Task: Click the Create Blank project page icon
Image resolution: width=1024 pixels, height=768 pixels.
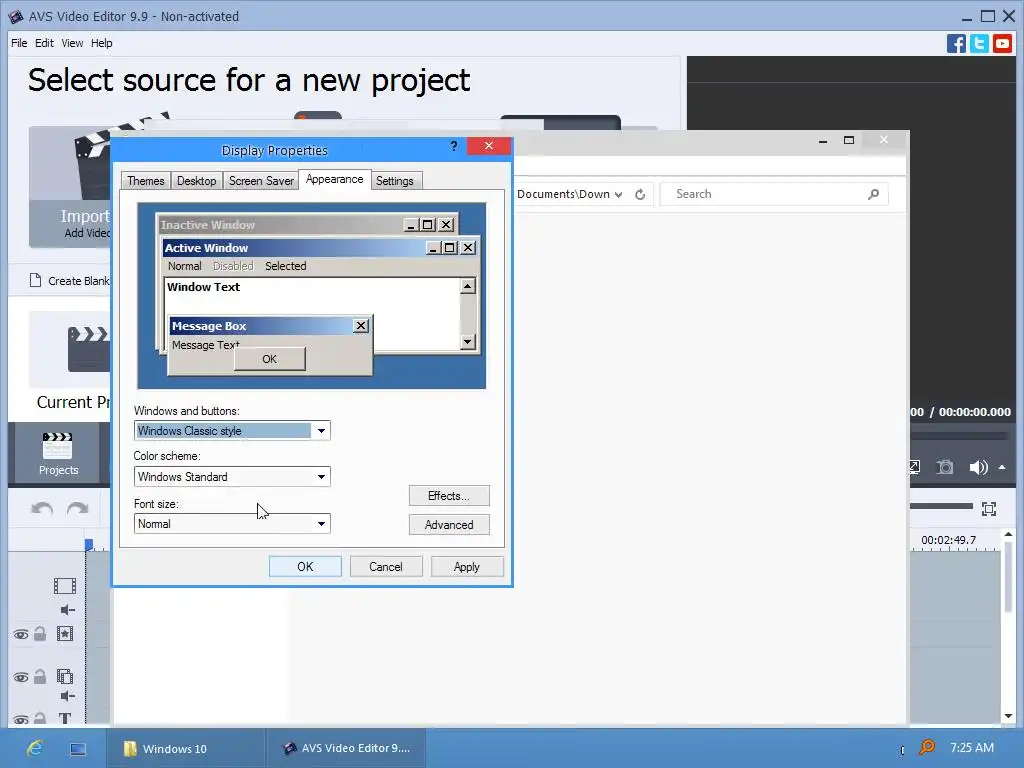Action: point(35,280)
